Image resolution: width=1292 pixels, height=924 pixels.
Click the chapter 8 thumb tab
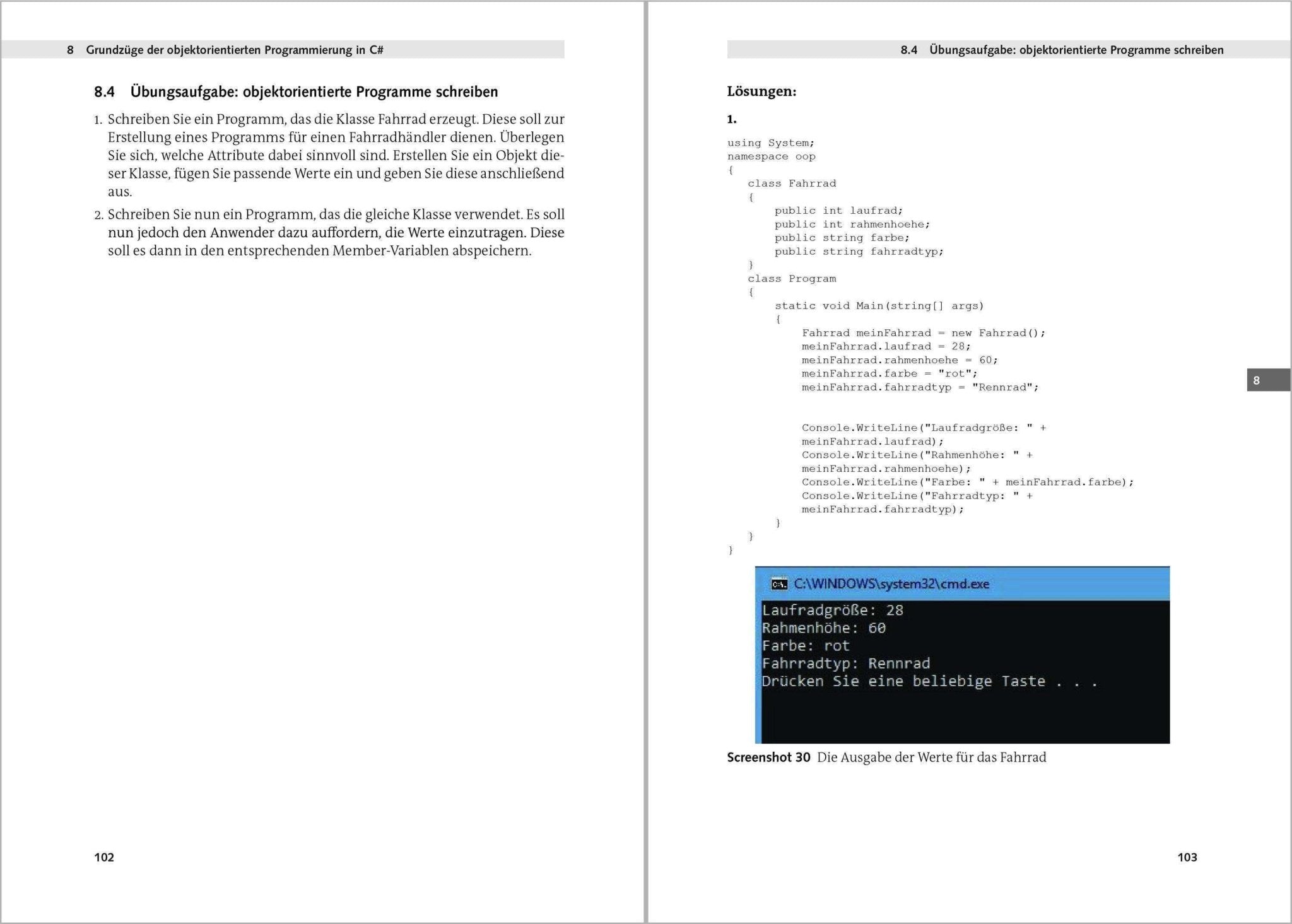pos(1268,380)
